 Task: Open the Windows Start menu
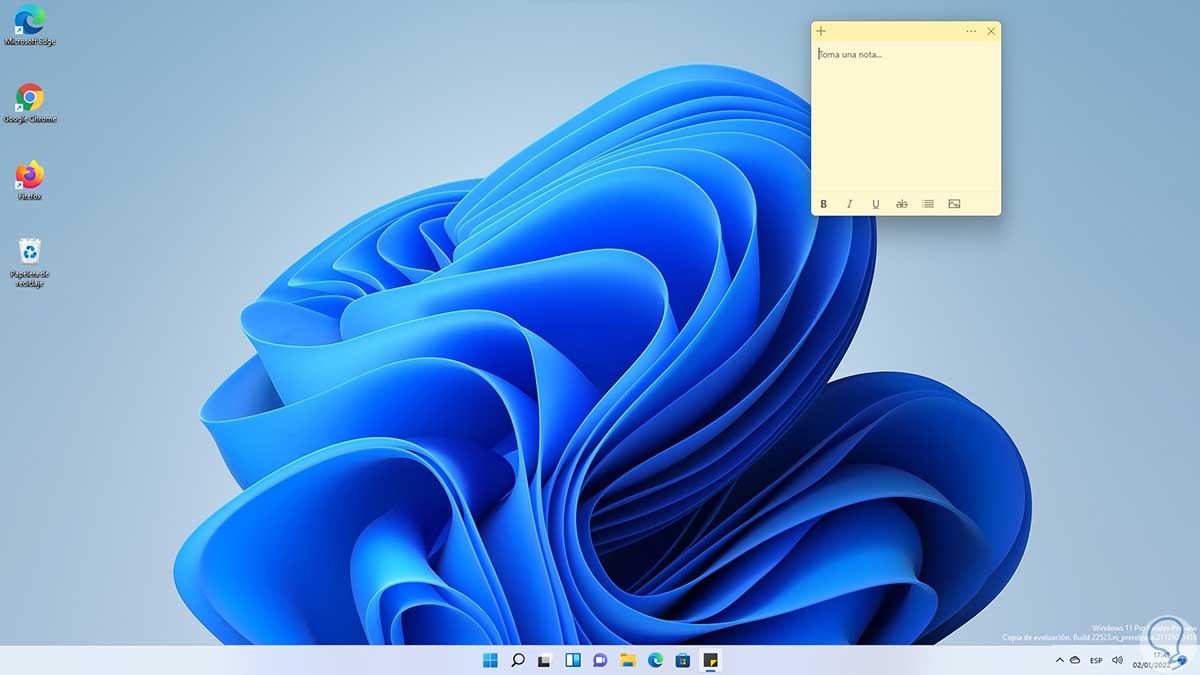(x=490, y=660)
